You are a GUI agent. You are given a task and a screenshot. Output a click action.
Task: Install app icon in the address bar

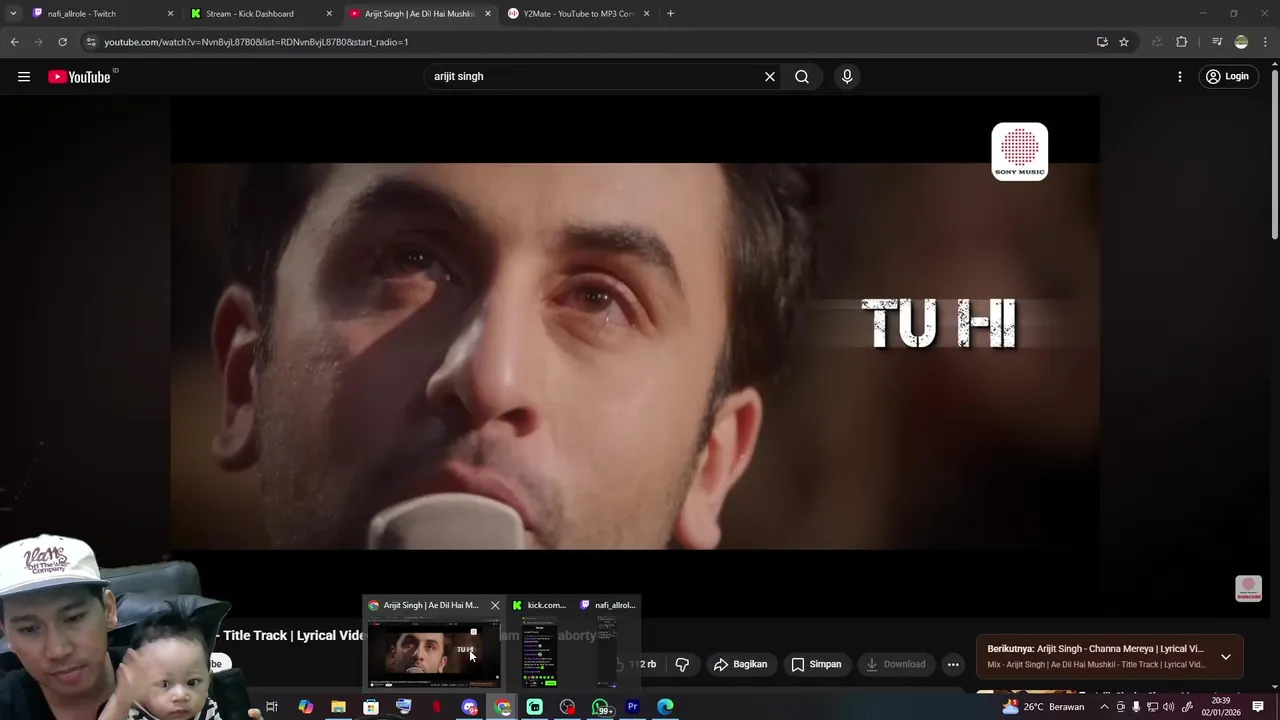pyautogui.click(x=1102, y=42)
